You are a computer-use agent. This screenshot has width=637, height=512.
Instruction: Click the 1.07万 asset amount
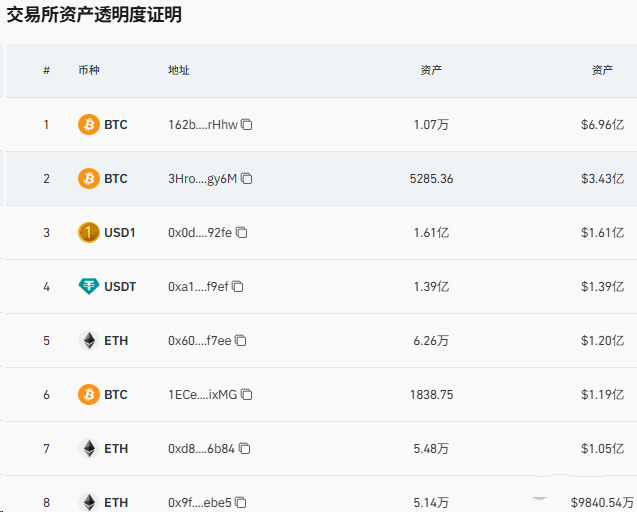[431, 124]
